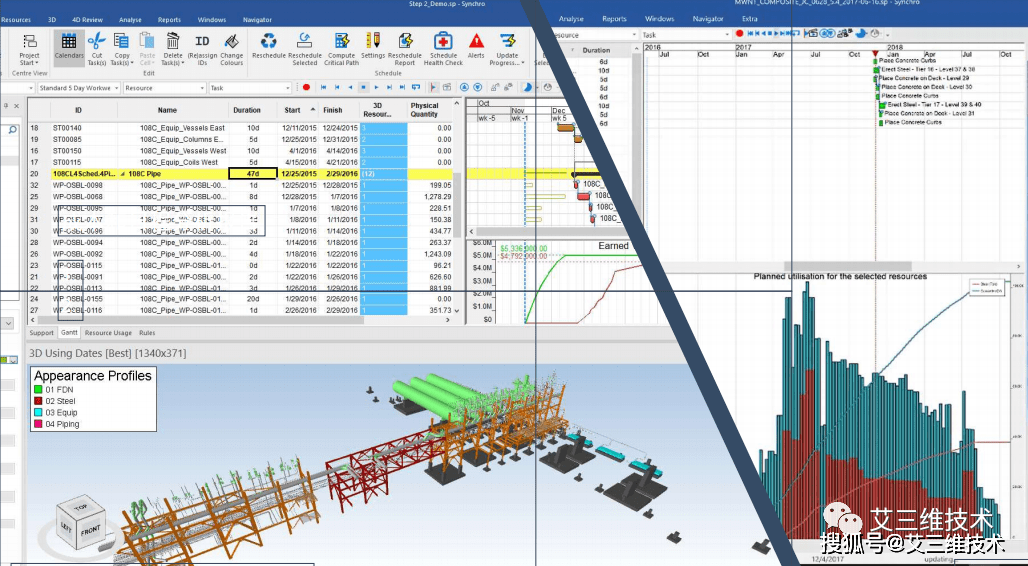The width and height of the screenshot is (1028, 566).
Task: Select the Gantt tab
Action: click(x=69, y=333)
